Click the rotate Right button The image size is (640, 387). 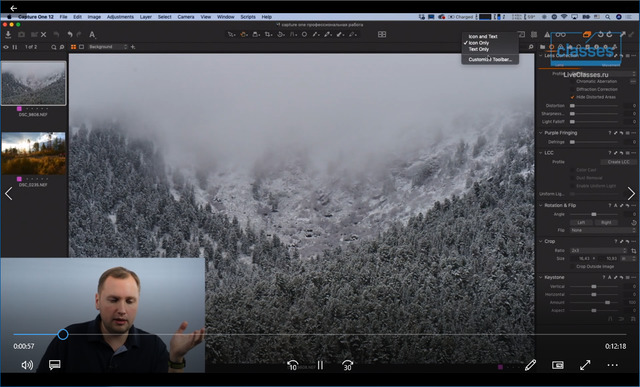[x=606, y=222]
